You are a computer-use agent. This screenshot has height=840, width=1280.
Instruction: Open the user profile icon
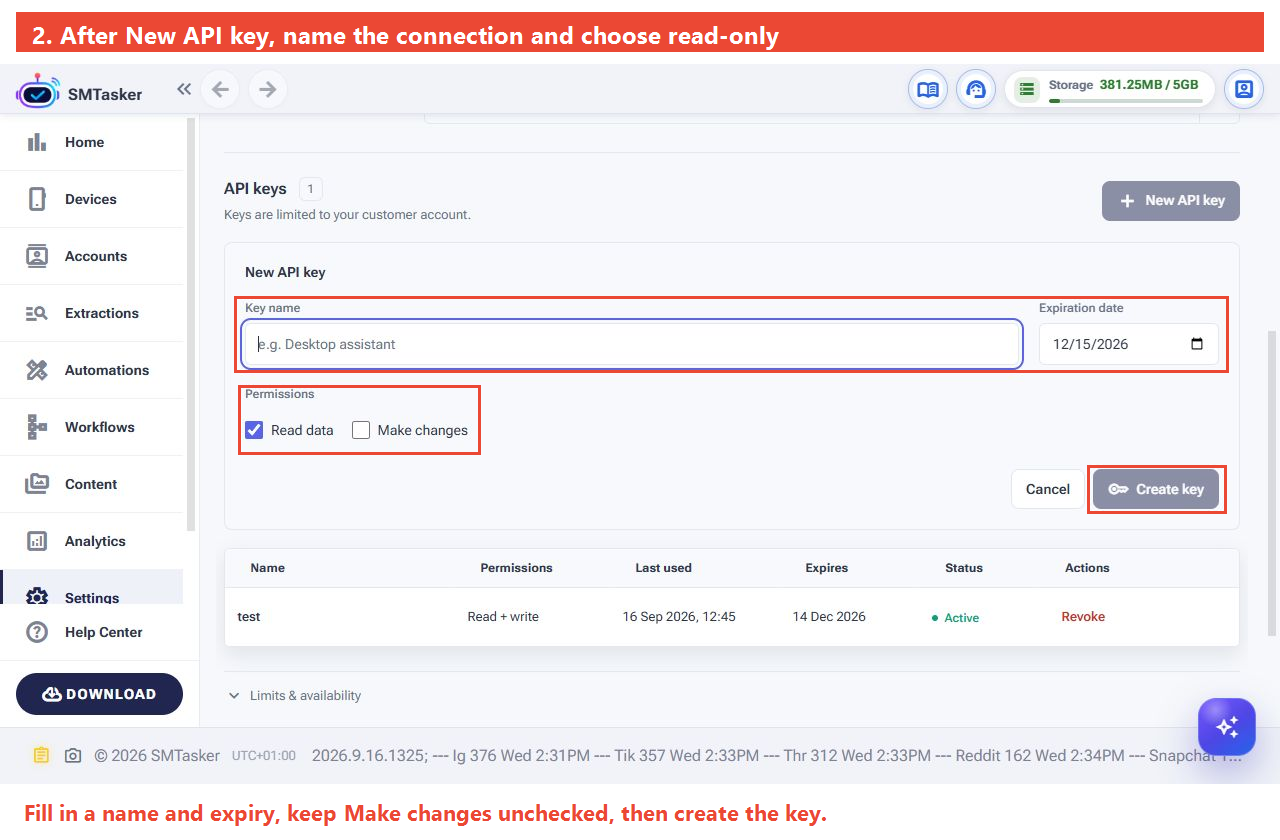click(x=1243, y=89)
